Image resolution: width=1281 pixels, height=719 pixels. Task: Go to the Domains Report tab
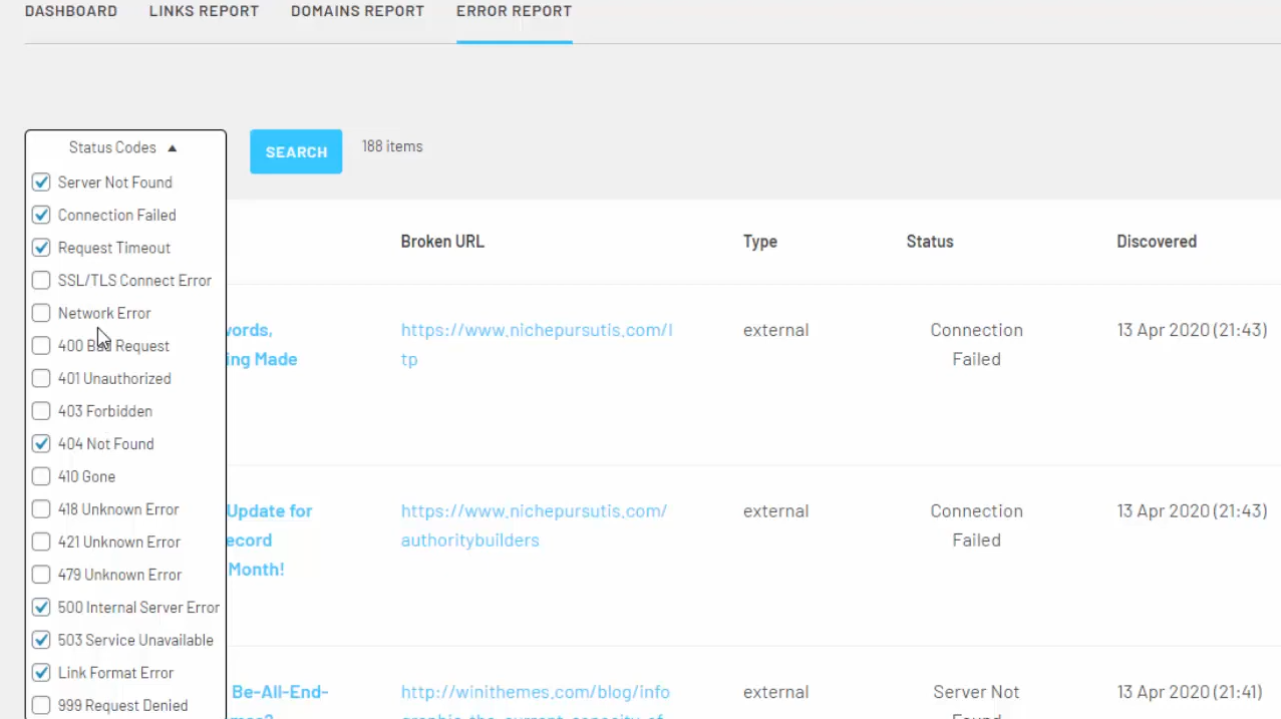coord(357,12)
